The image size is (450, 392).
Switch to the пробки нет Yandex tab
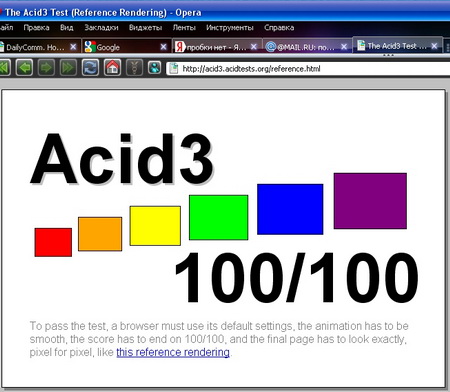[217, 47]
